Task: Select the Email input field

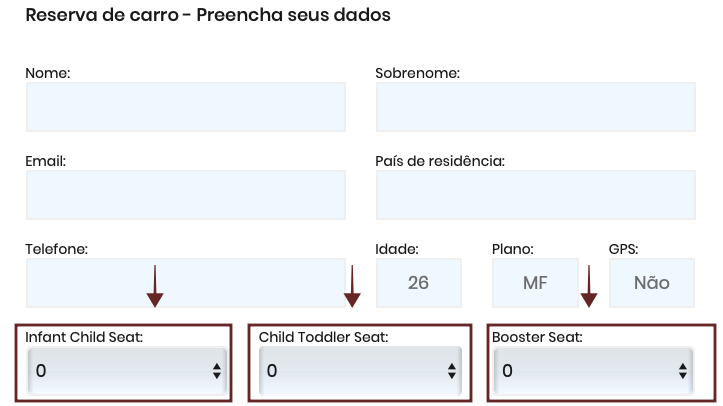Action: point(185,195)
